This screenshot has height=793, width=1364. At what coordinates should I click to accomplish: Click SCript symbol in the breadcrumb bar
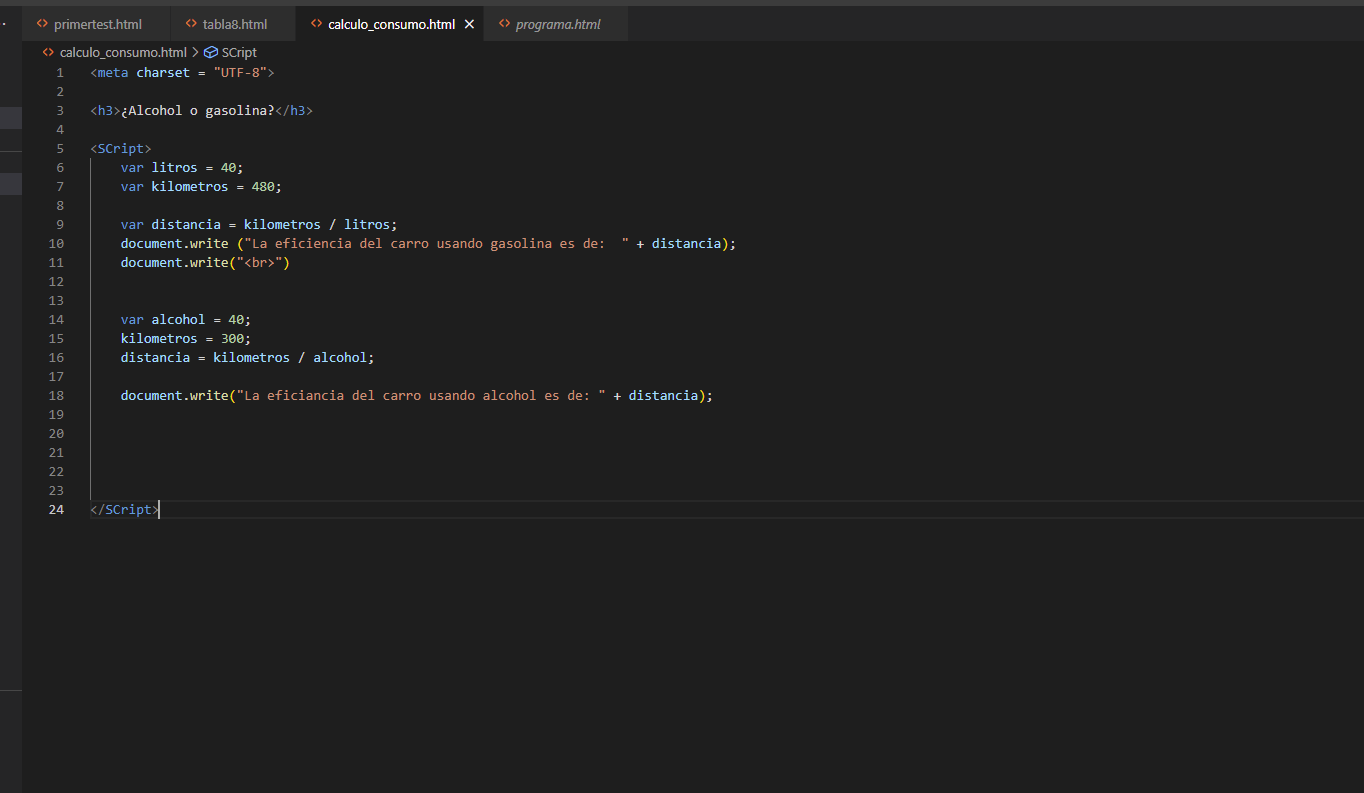click(x=239, y=52)
